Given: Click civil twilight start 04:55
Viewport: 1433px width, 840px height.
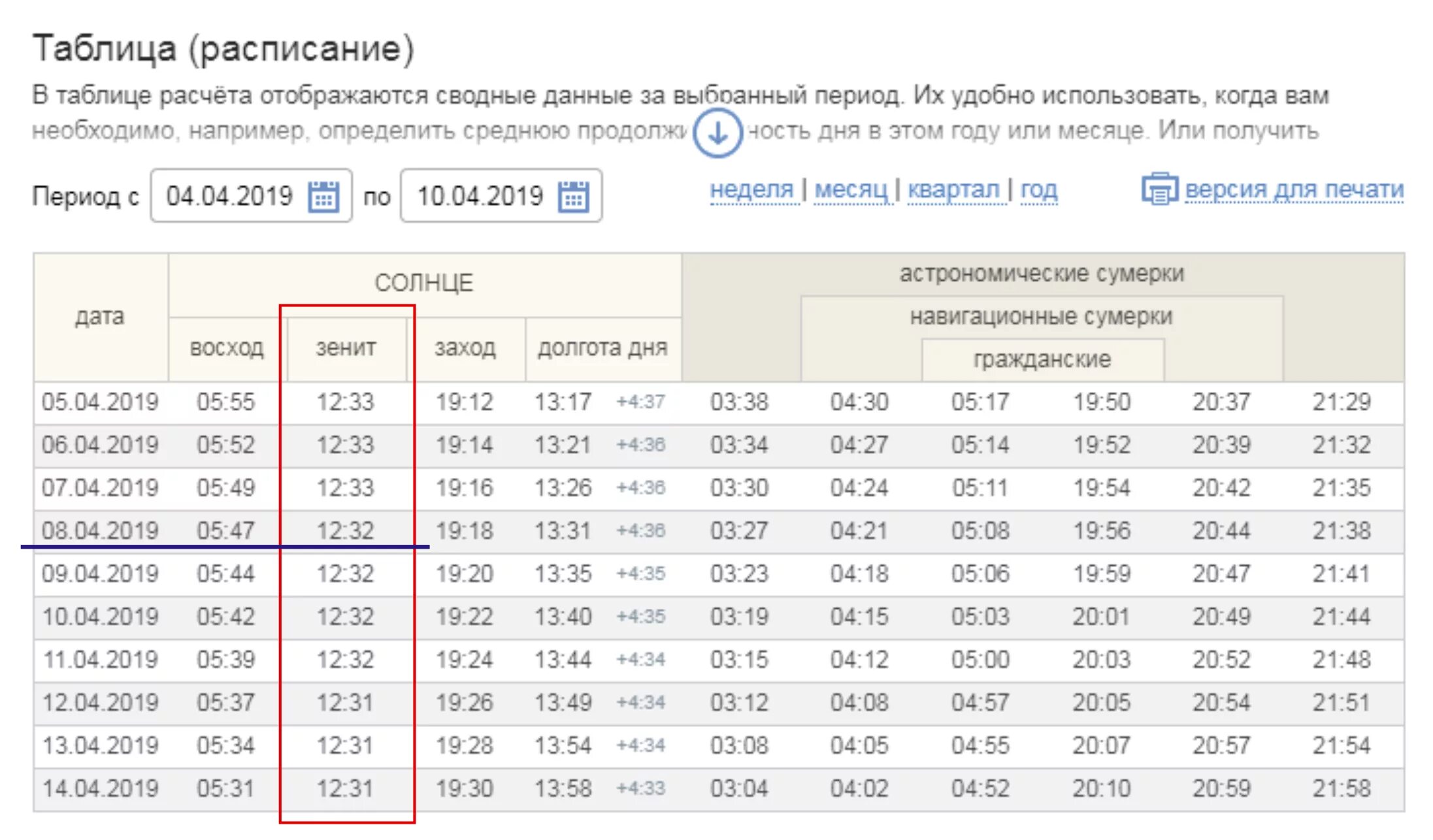Looking at the screenshot, I should click(x=980, y=745).
